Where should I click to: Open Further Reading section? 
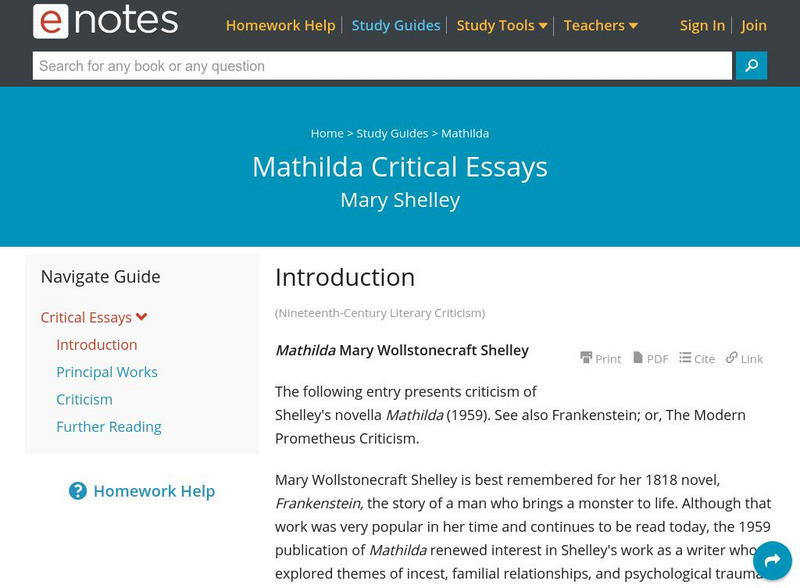pyautogui.click(x=108, y=426)
